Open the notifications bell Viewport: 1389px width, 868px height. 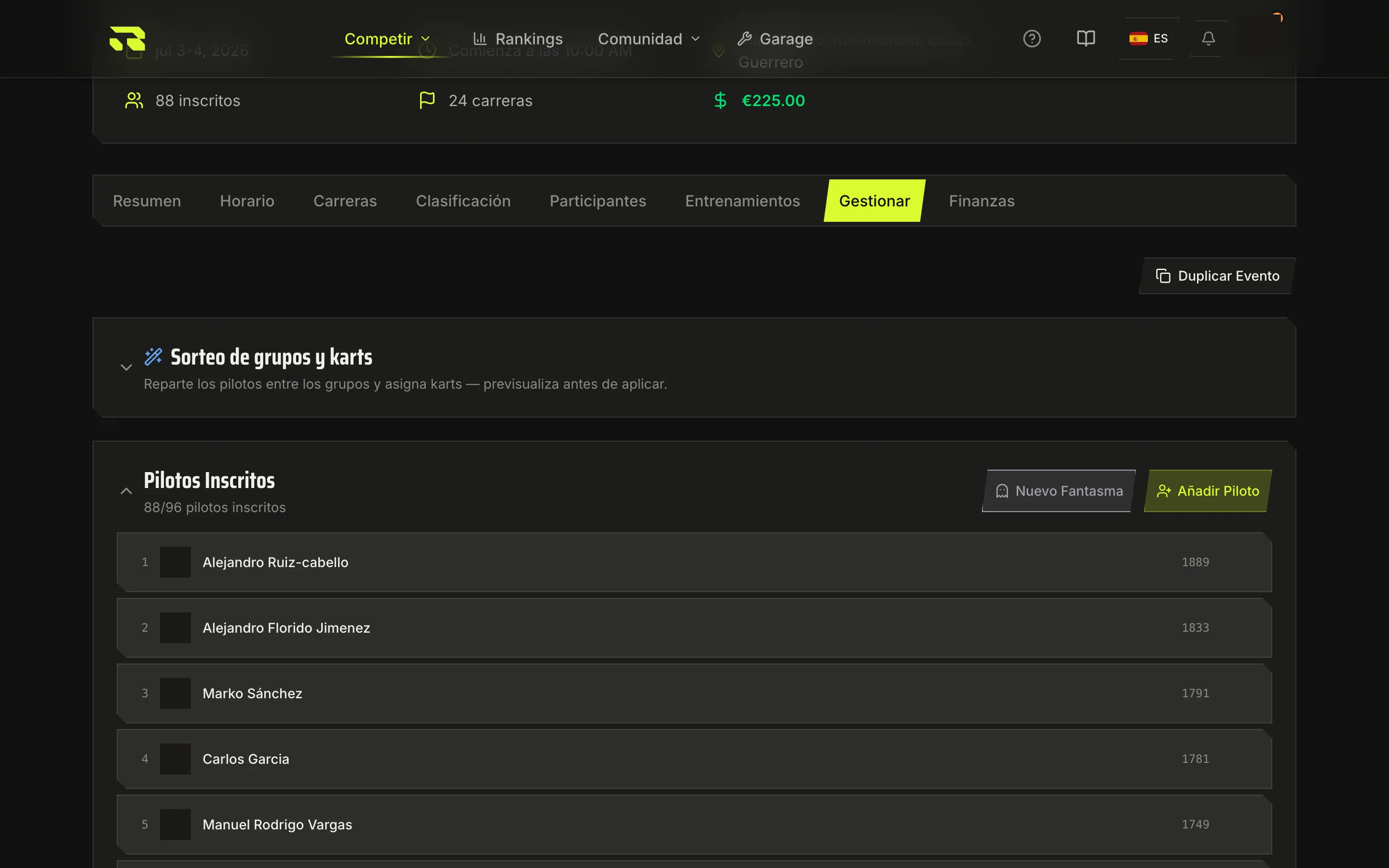pos(1208,39)
